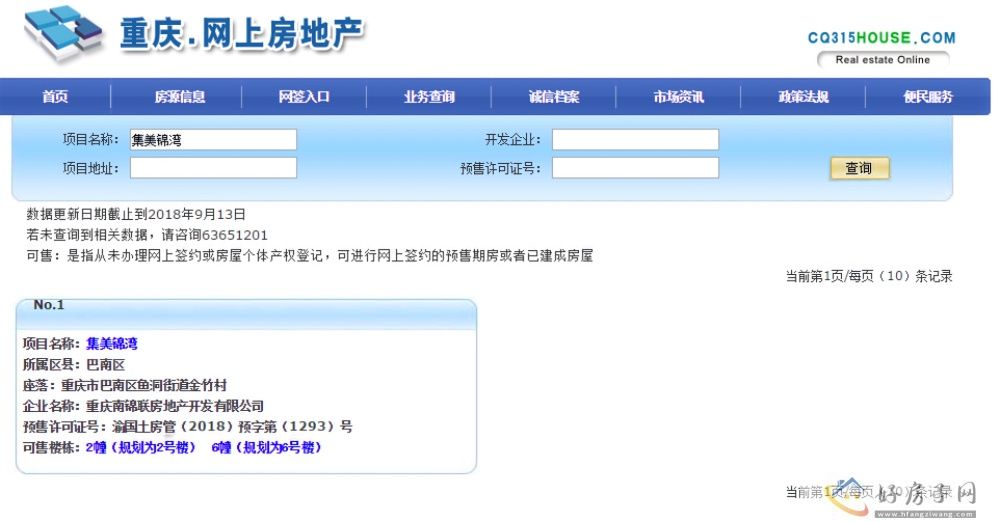
Task: Focus the 预售许可证号 input field
Action: pyautogui.click(x=635, y=168)
